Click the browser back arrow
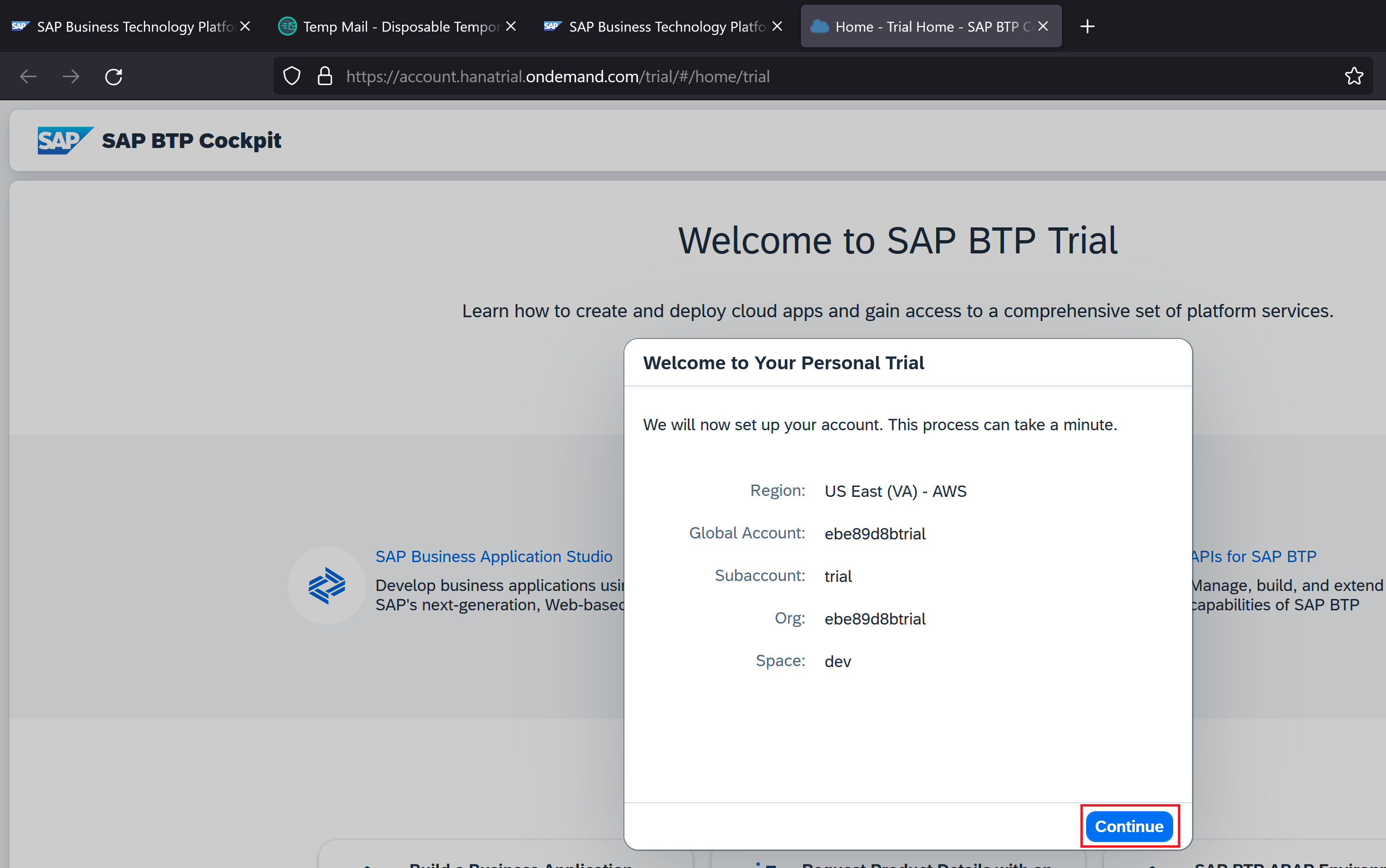The image size is (1386, 868). (28, 77)
